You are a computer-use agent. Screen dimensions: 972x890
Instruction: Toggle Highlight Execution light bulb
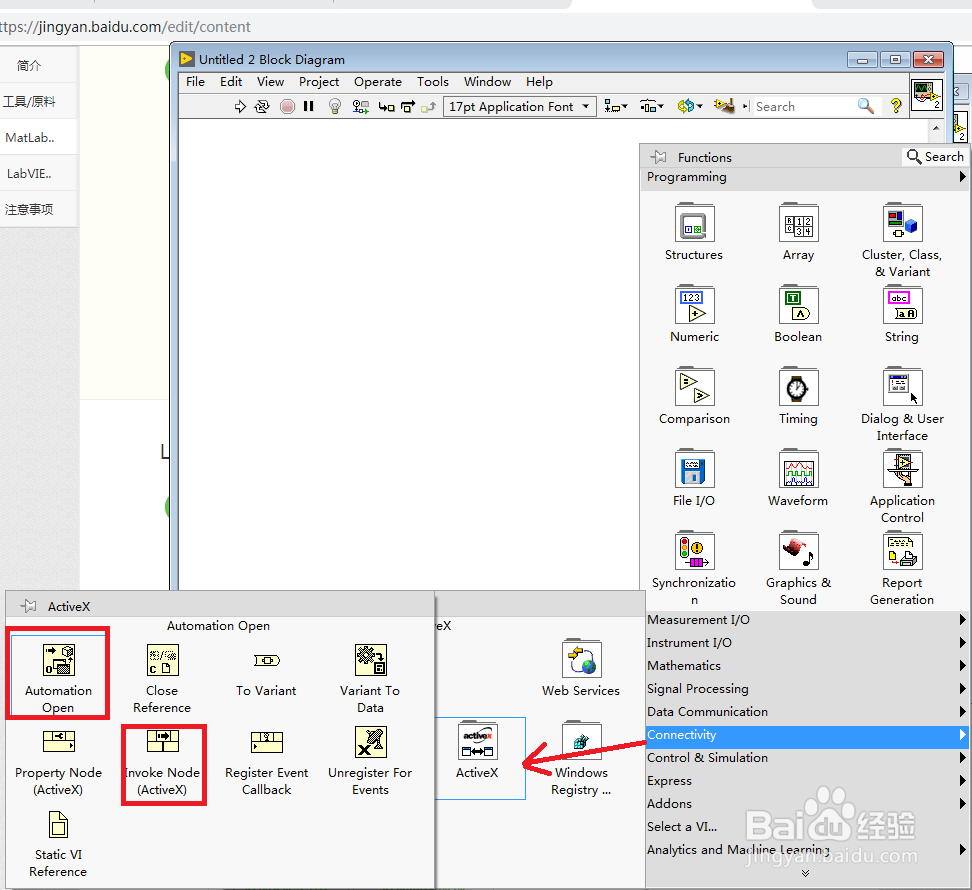coord(335,107)
